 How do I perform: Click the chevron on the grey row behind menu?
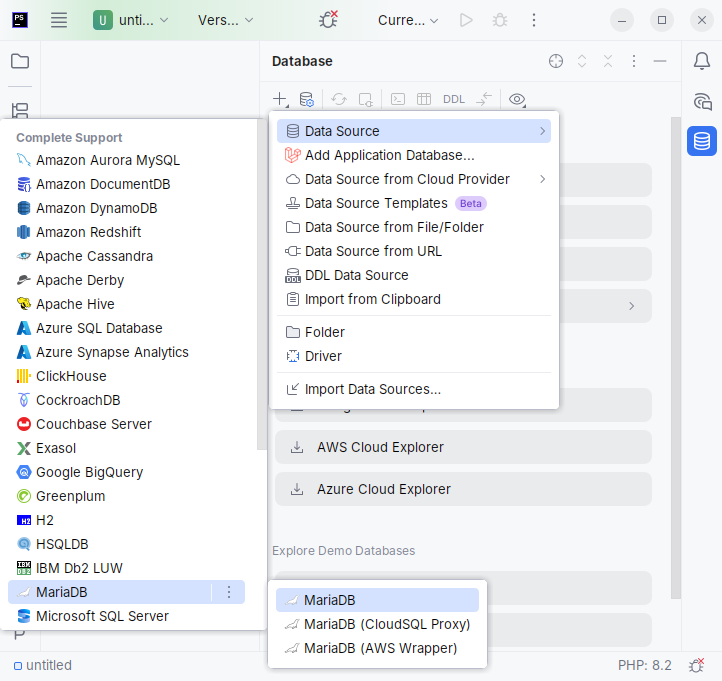tap(632, 306)
